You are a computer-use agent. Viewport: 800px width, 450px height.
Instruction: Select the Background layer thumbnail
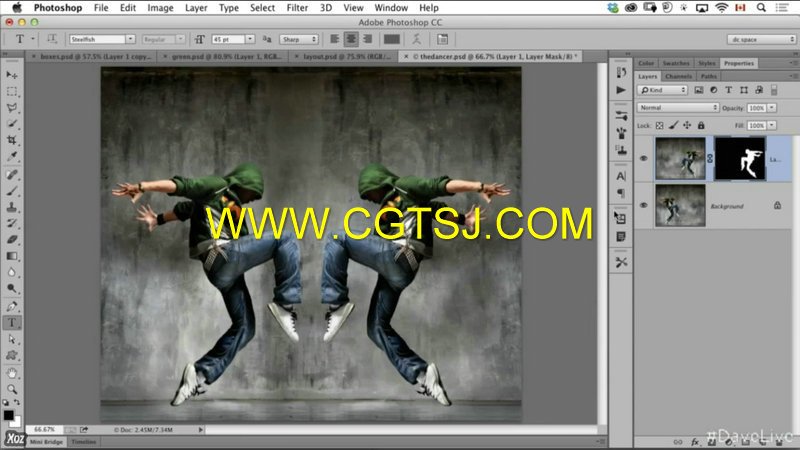coord(681,206)
